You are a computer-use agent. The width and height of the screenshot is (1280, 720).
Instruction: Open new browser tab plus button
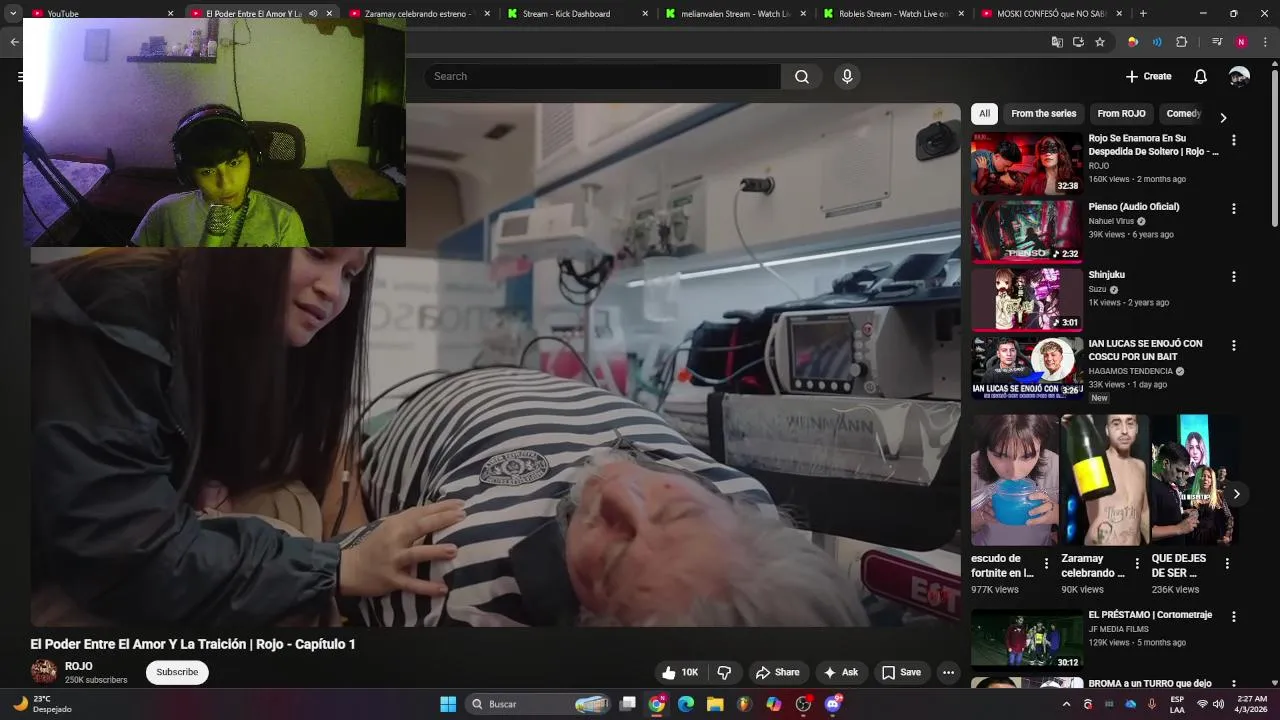click(x=1143, y=13)
